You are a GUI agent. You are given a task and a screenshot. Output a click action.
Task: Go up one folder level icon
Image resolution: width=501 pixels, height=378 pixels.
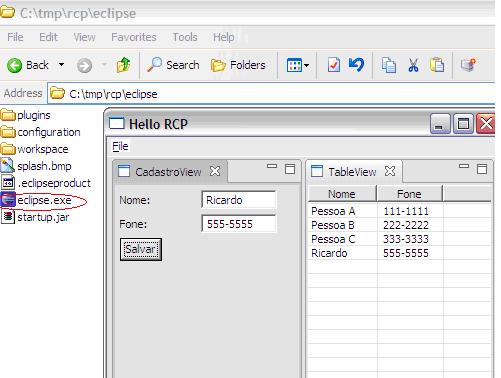pyautogui.click(x=123, y=65)
